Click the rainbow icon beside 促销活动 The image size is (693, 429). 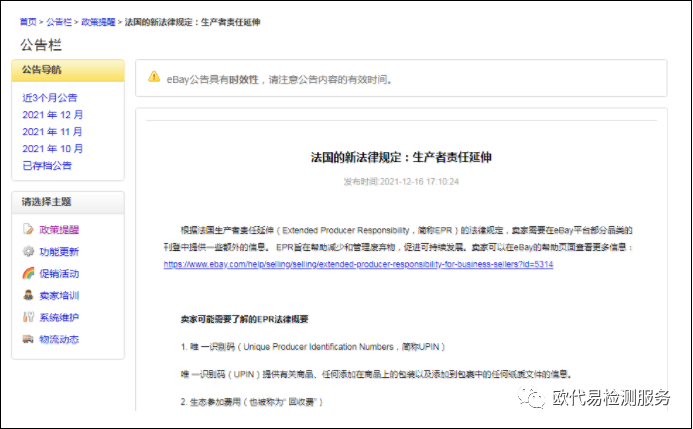28,274
